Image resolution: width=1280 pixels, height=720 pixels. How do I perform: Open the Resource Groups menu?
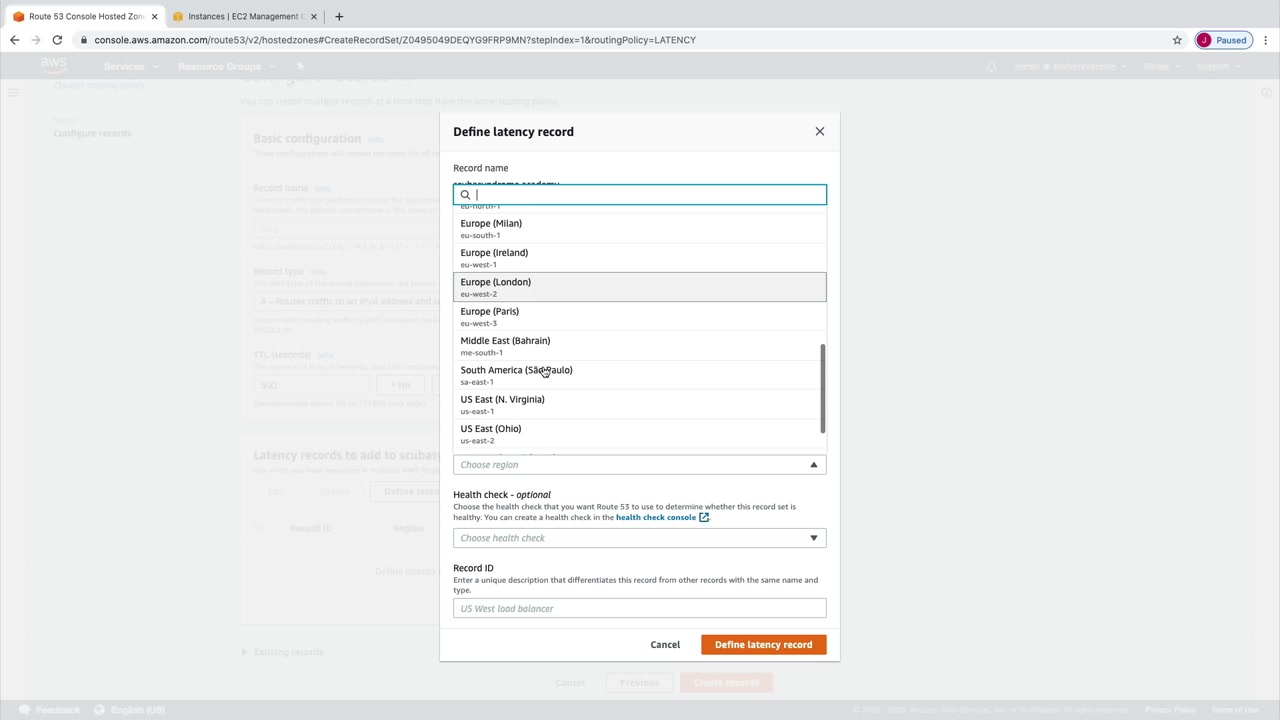point(224,66)
